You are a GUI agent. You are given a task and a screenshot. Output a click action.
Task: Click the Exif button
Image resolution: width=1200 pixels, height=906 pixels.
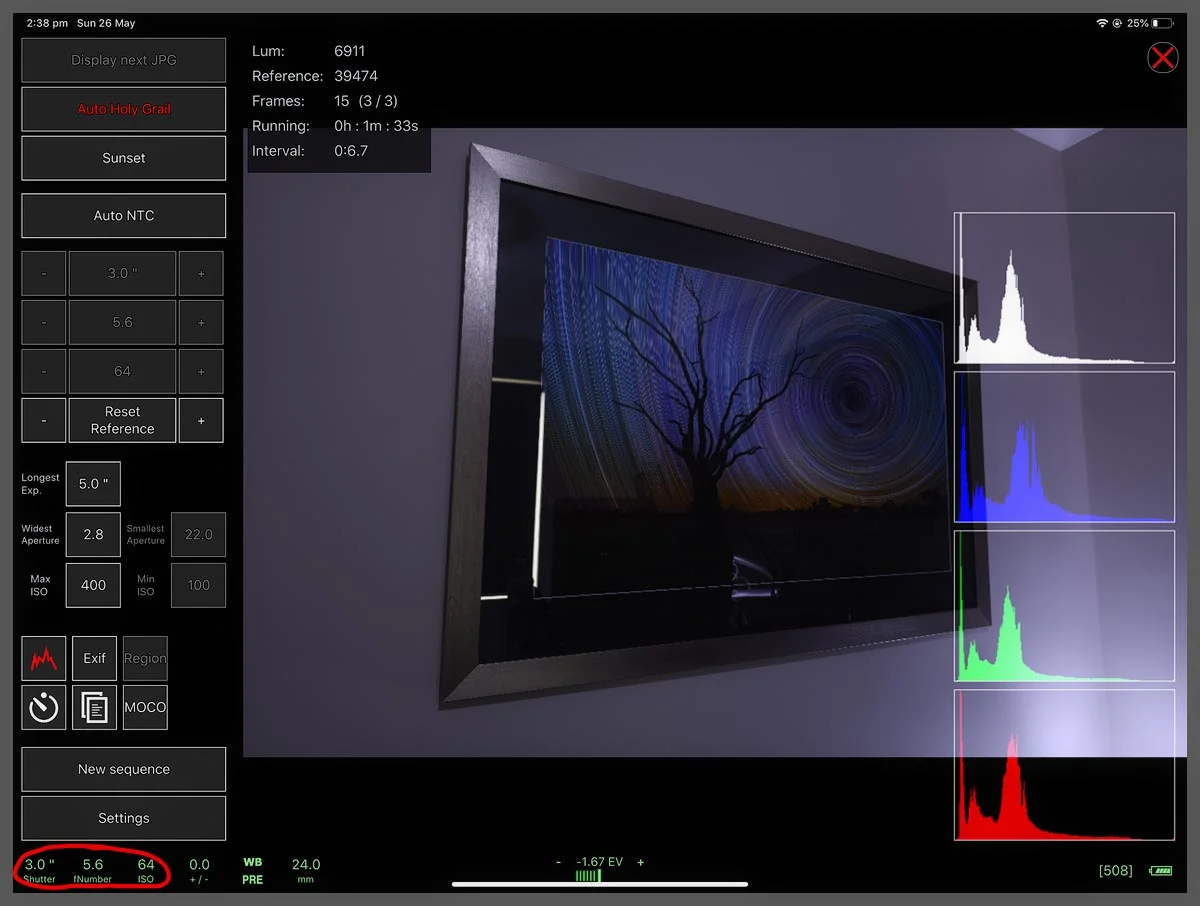[x=94, y=658]
